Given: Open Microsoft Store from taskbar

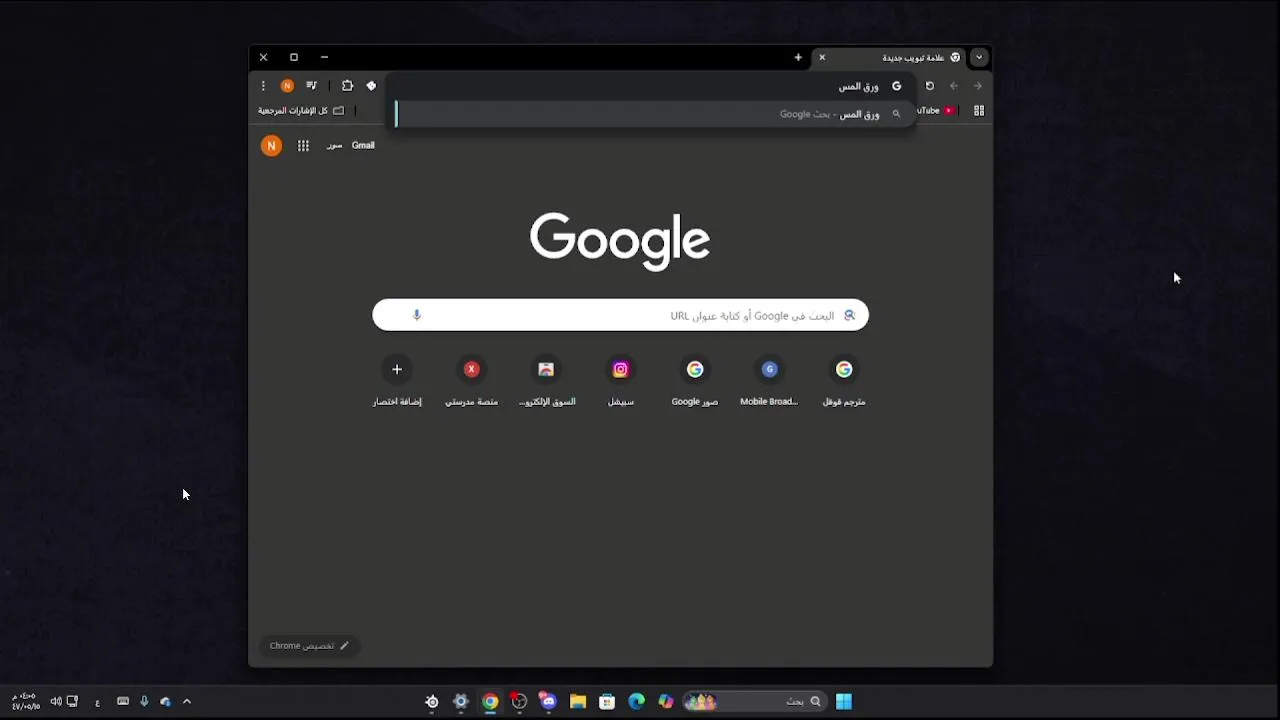Looking at the screenshot, I should tap(607, 701).
